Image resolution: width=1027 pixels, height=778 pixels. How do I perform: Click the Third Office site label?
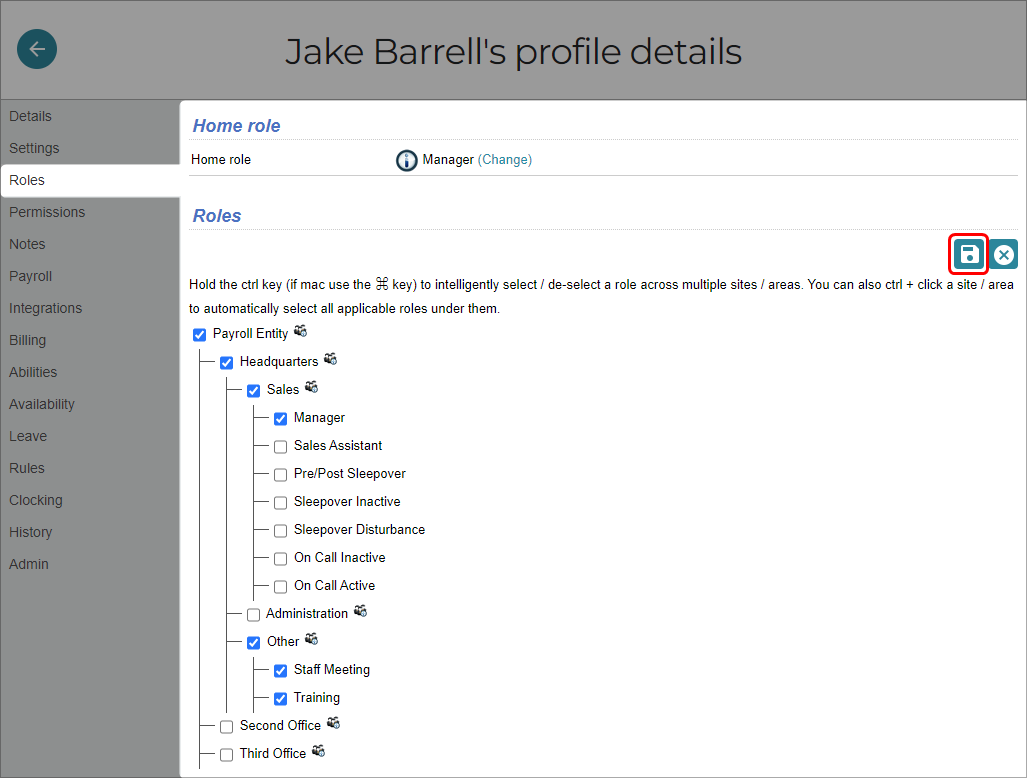272,753
